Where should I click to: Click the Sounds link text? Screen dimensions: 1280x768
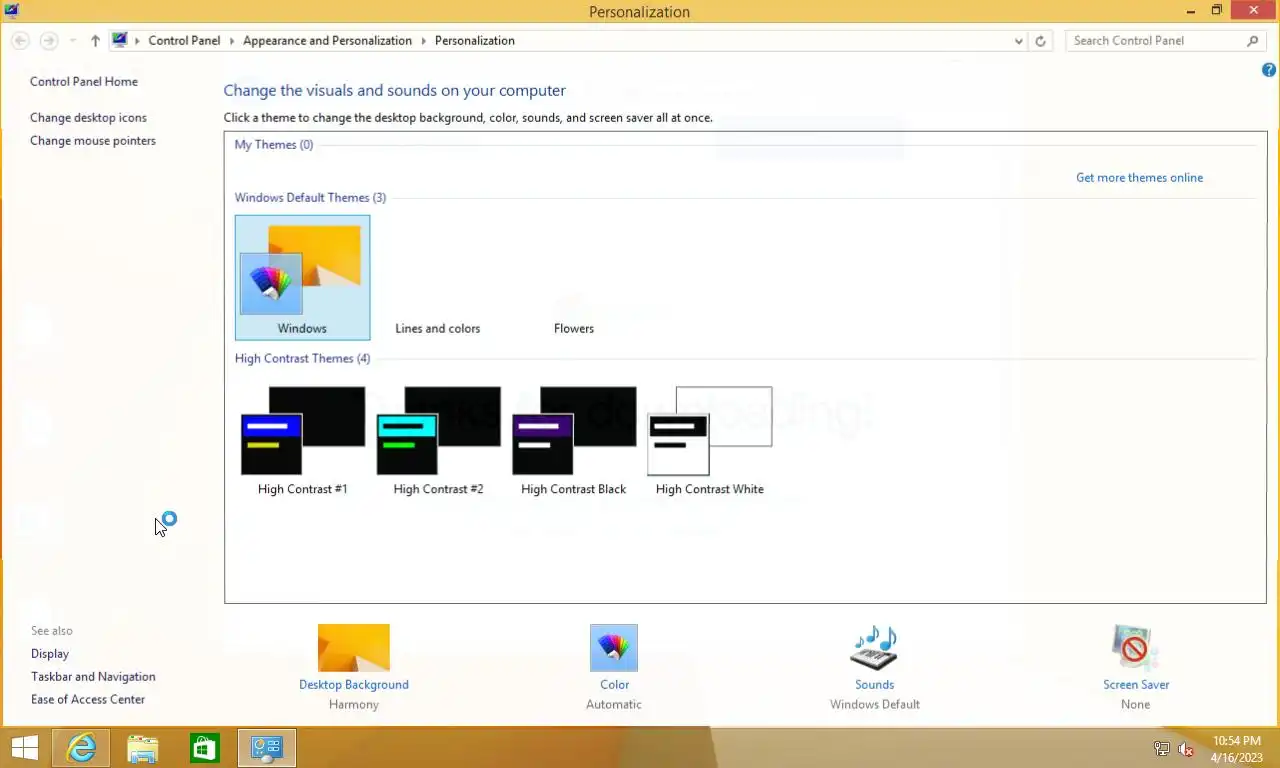pos(874,685)
